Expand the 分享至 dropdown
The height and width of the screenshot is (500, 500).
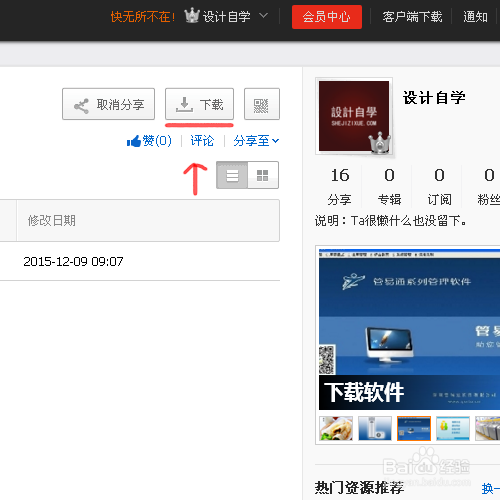click(256, 141)
